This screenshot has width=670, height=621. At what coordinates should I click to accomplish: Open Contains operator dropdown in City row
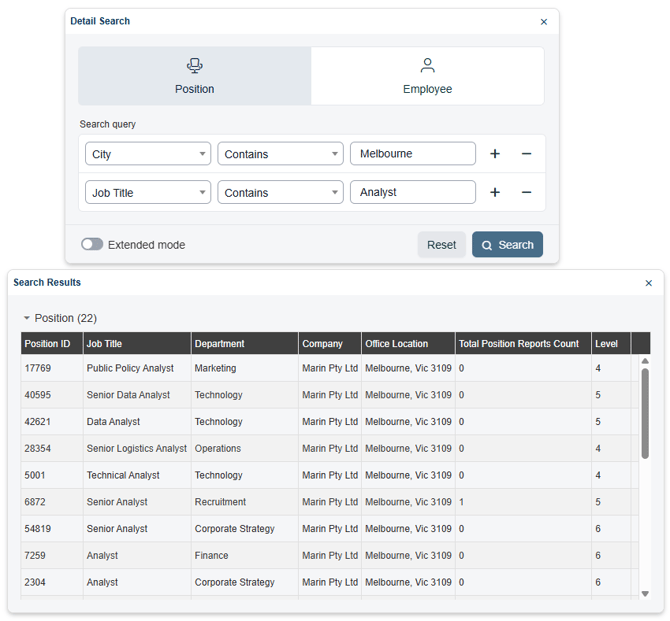click(280, 154)
